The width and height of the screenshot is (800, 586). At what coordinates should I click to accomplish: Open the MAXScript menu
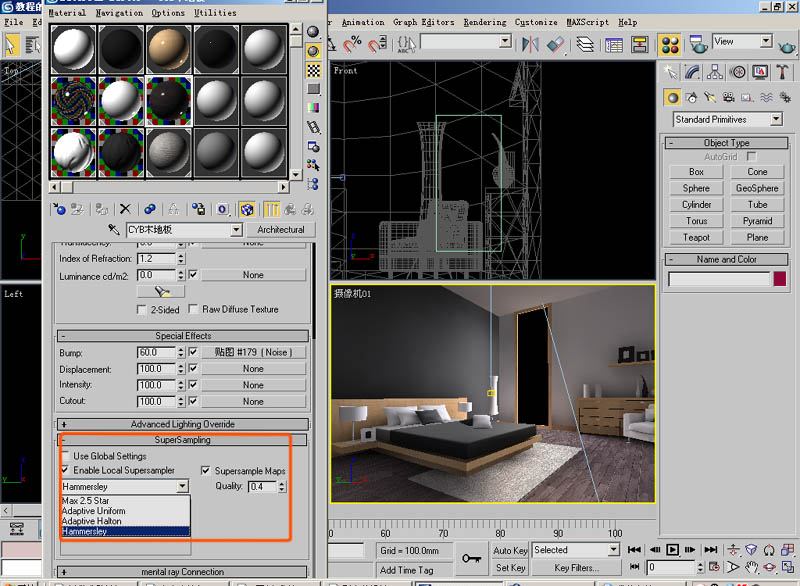(587, 22)
